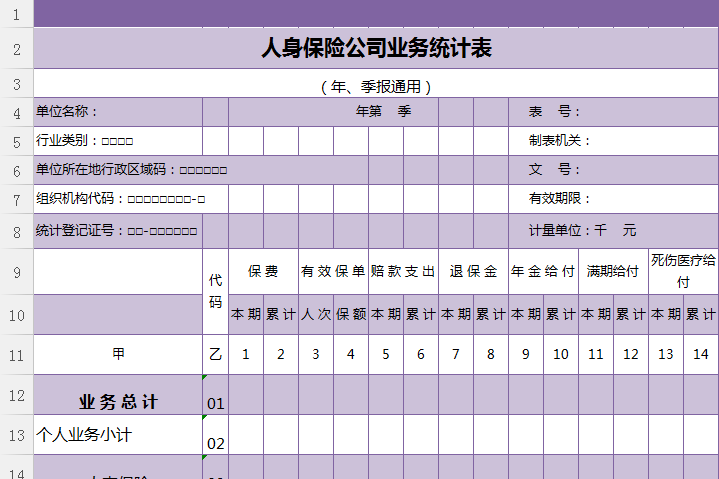719x479 pixels.
Task: Select row 11 by its row header
Action: tap(16, 354)
